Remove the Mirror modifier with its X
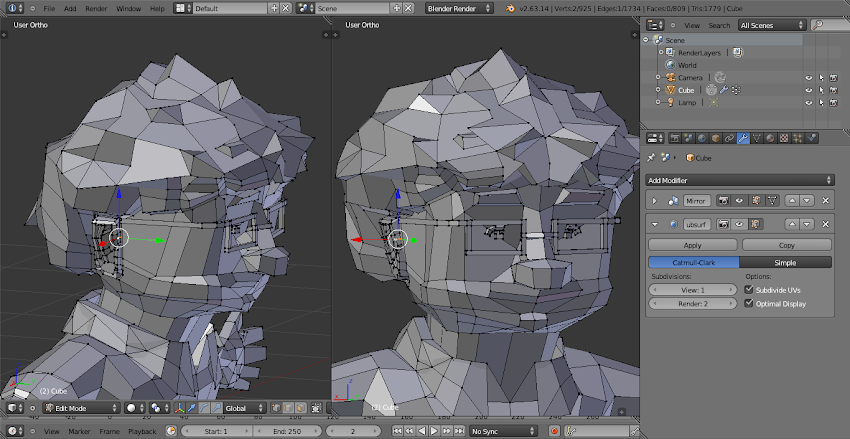This screenshot has height=439, width=850. point(826,201)
